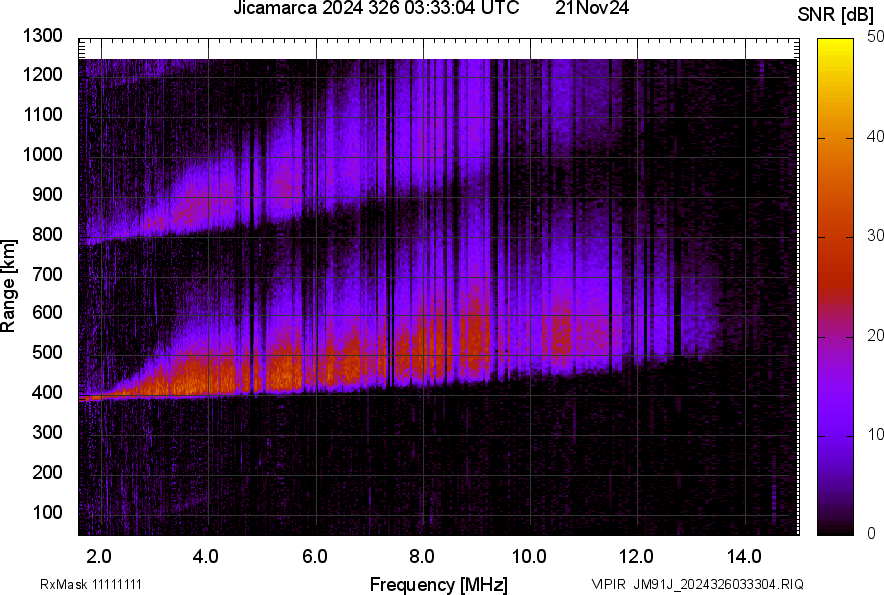Click the 30 tick label on colorbar
The height and width of the screenshot is (595, 884).
pos(875,235)
